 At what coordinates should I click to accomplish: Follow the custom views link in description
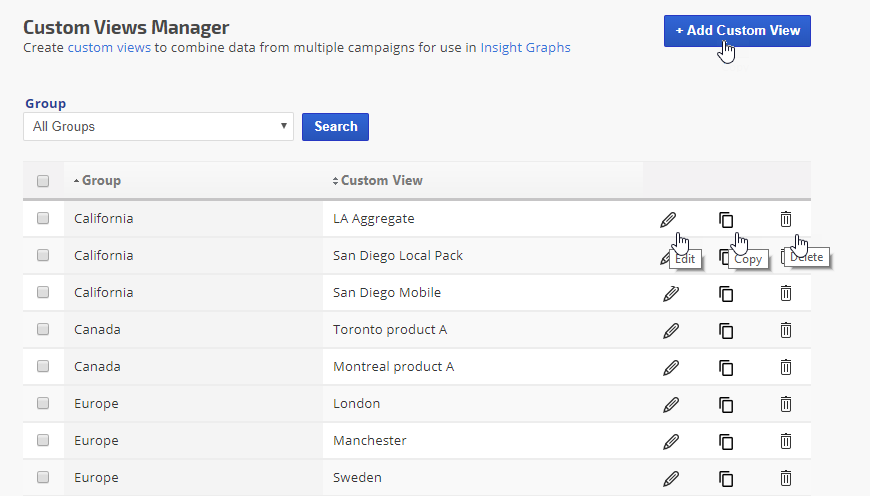[109, 47]
